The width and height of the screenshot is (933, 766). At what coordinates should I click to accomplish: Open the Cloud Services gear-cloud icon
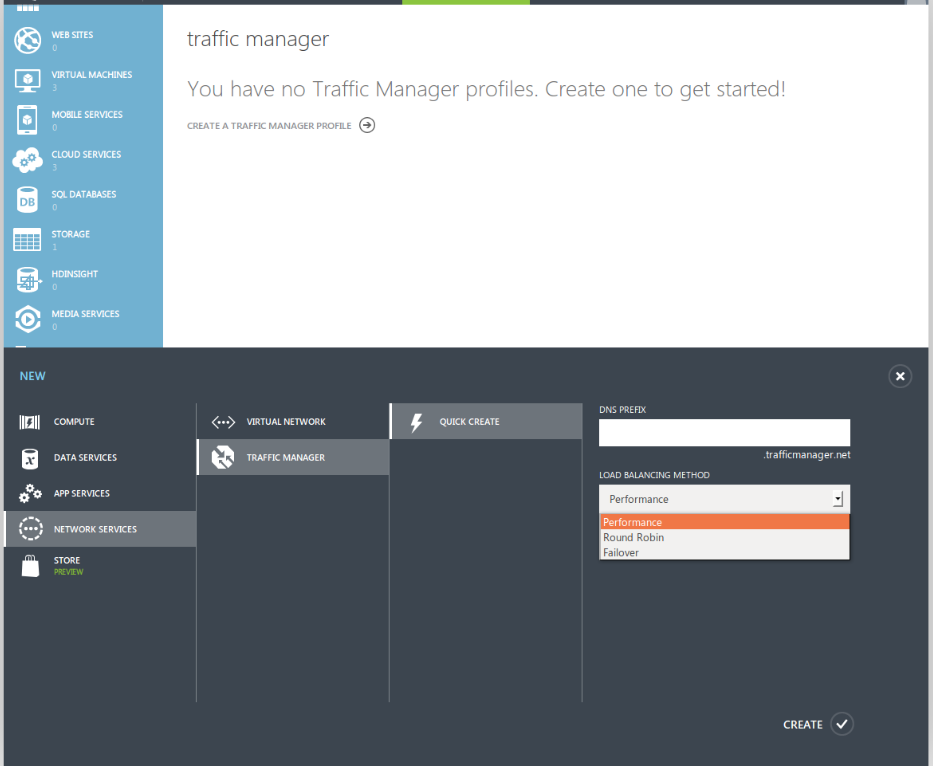(27, 160)
